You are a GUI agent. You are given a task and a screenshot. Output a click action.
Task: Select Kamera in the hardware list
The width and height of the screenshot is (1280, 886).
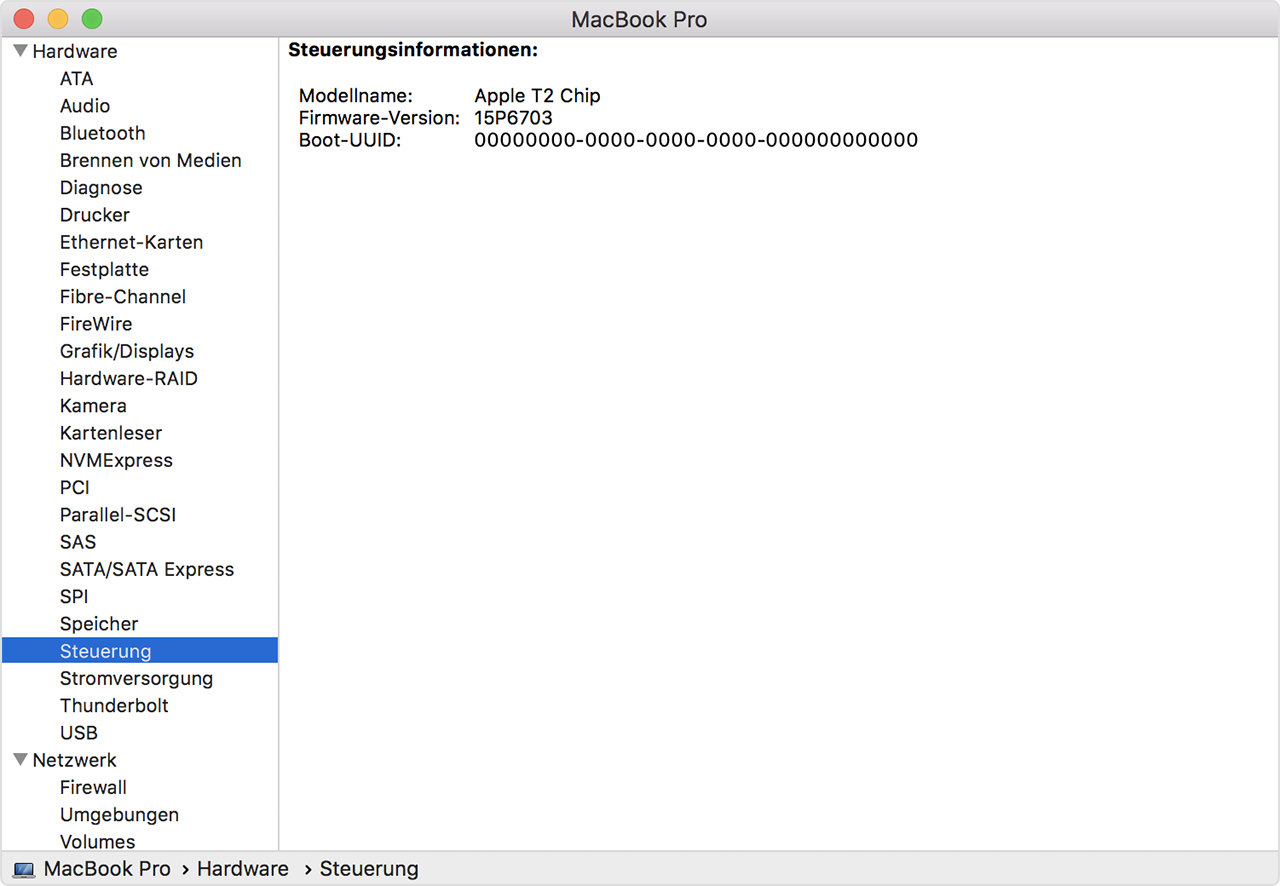pyautogui.click(x=93, y=406)
